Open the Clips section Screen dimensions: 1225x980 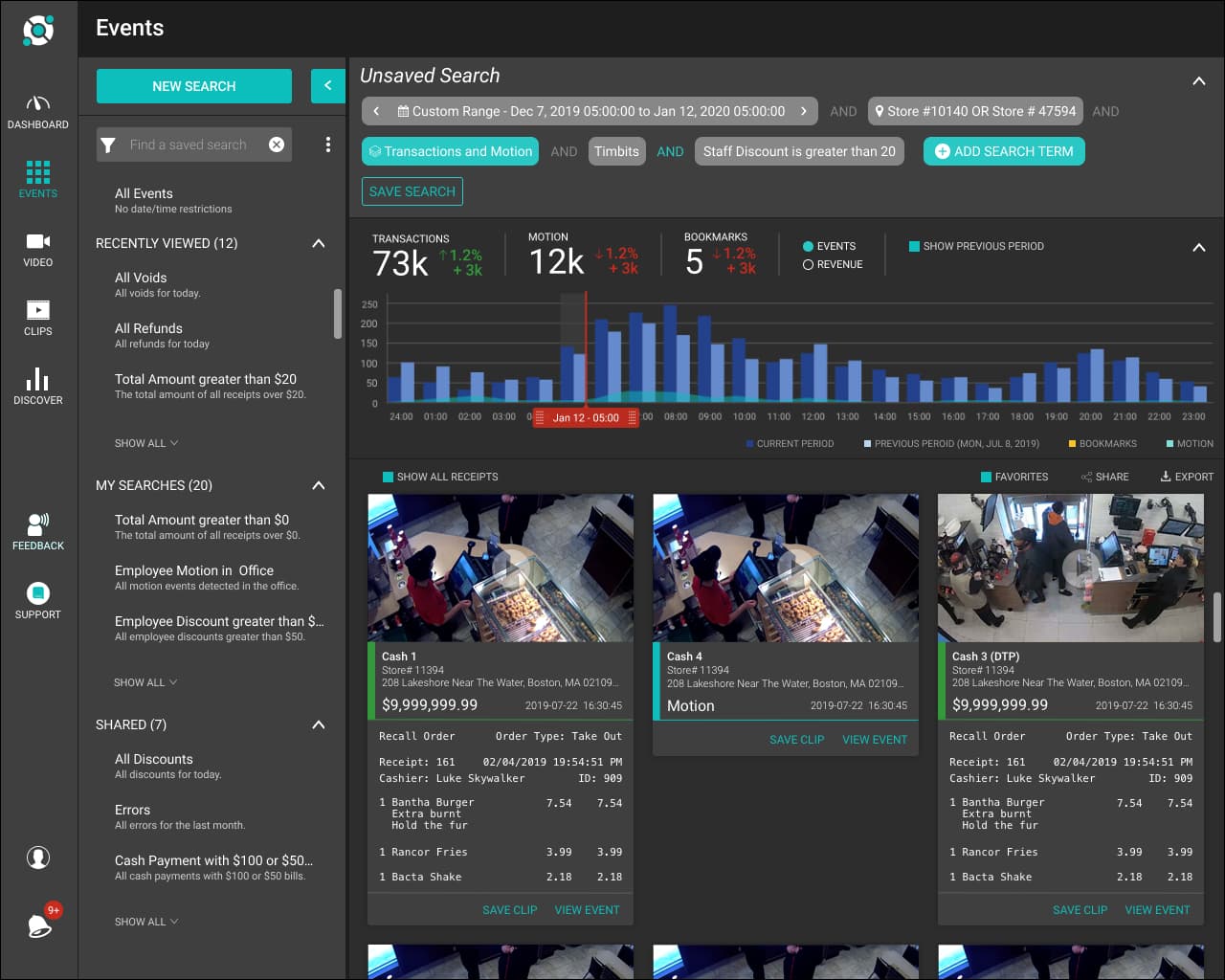38,316
